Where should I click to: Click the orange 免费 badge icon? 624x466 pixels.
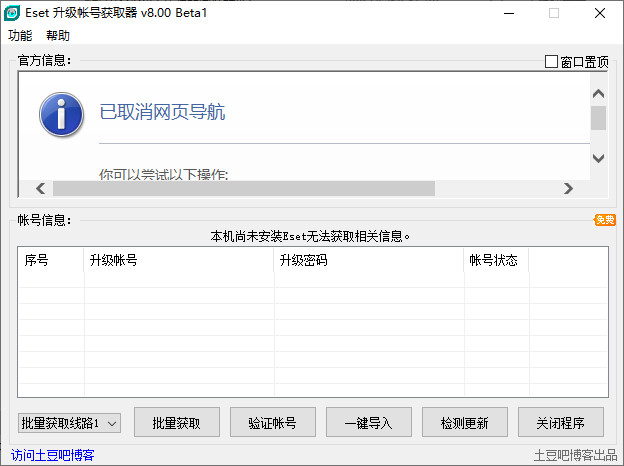click(605, 220)
